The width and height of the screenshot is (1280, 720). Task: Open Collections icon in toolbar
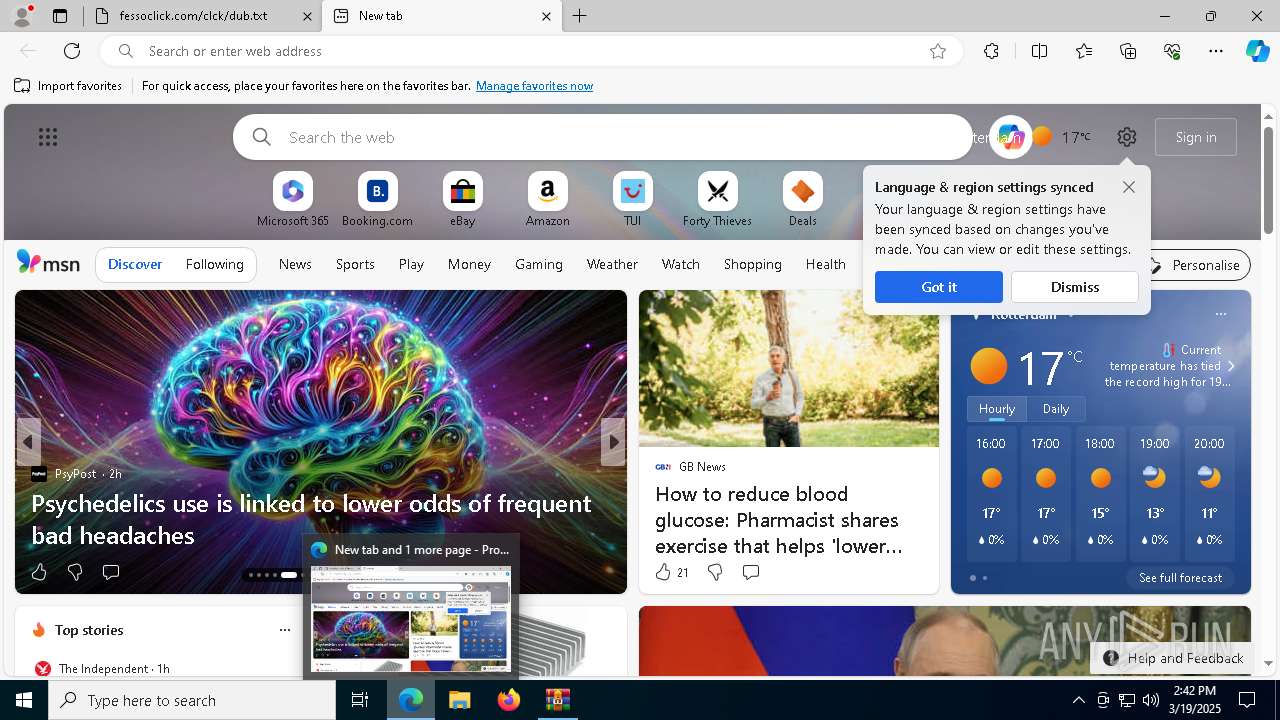1128,51
